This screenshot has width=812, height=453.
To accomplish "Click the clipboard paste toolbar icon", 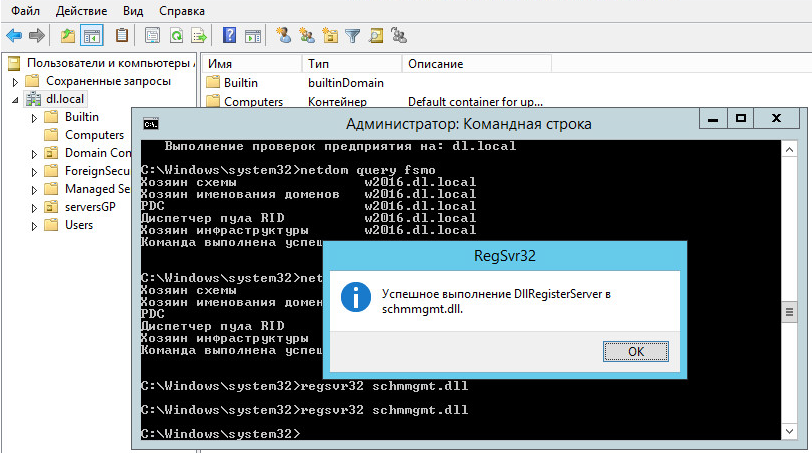I will pyautogui.click(x=122, y=35).
